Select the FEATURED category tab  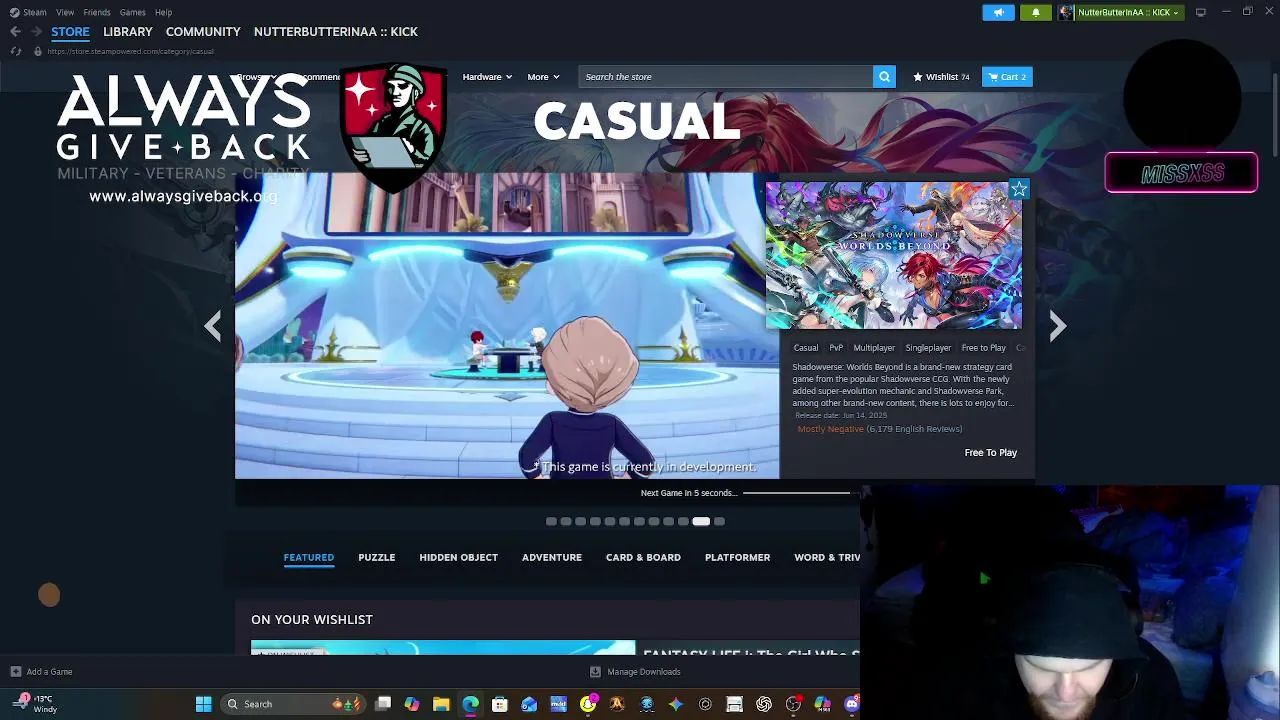(309, 558)
